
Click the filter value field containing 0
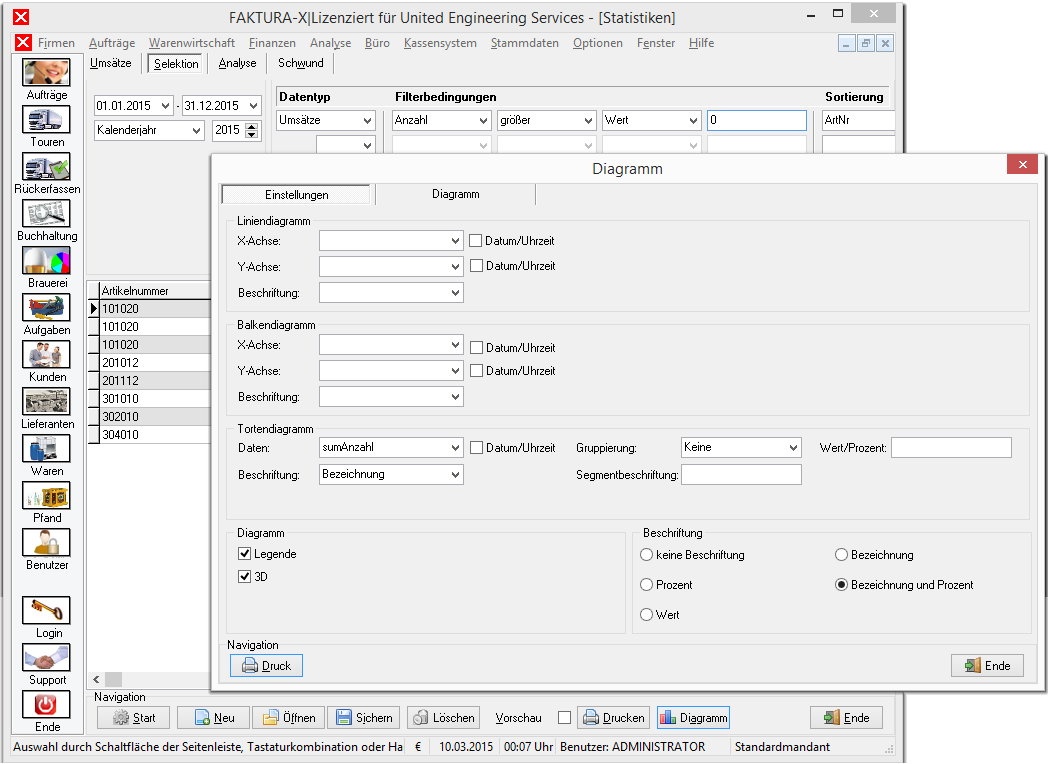757,120
